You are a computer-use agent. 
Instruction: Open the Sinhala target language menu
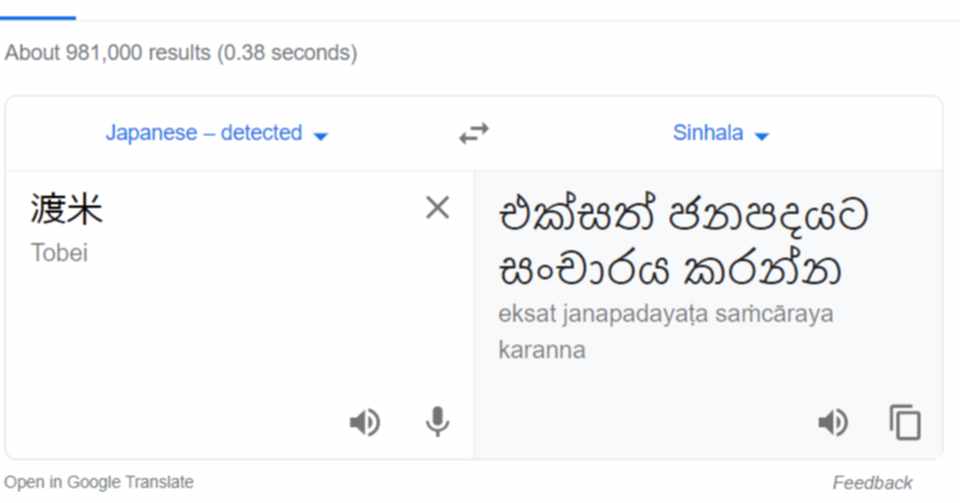coord(708,133)
